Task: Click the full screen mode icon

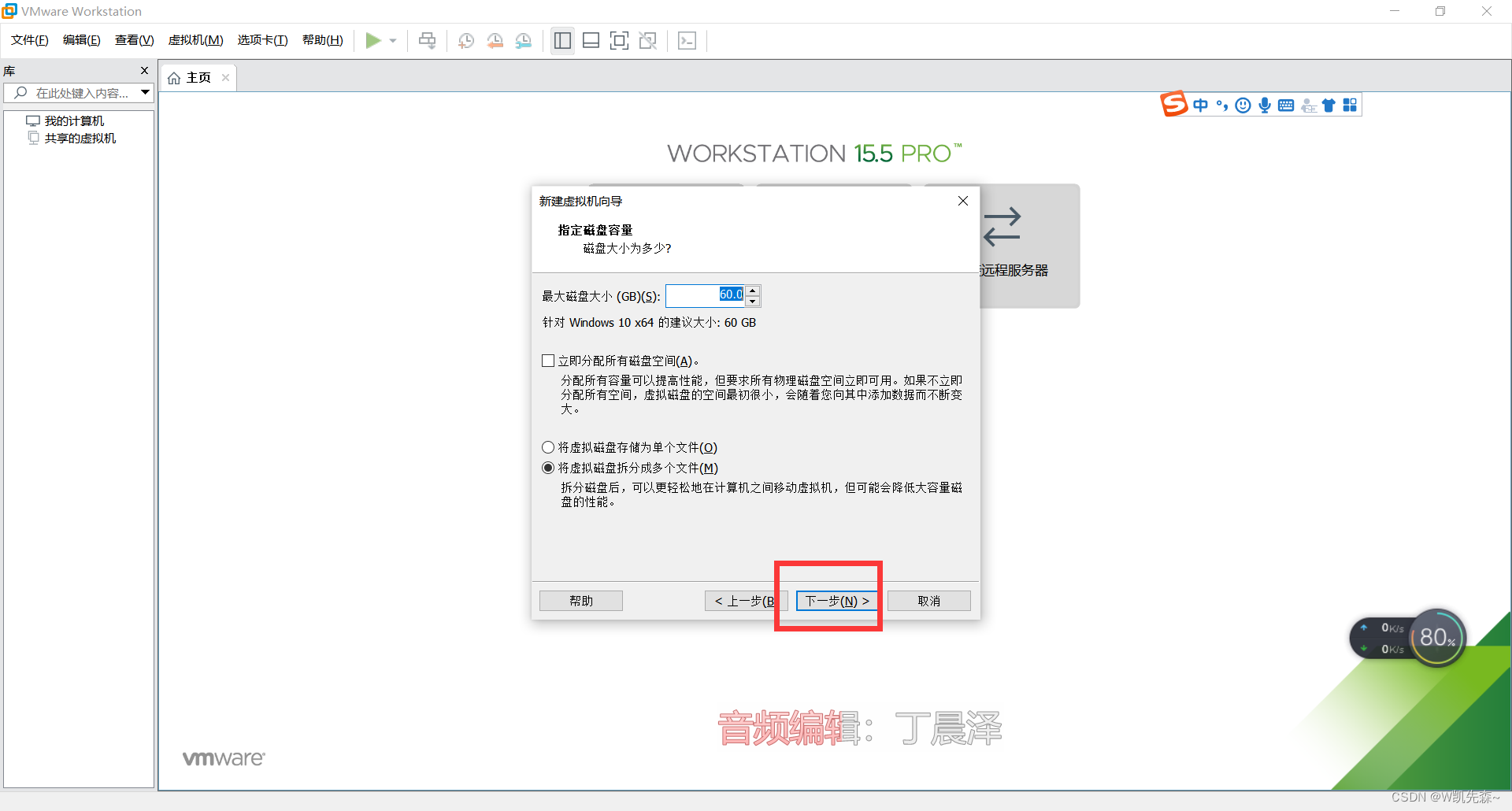Action: [x=620, y=40]
